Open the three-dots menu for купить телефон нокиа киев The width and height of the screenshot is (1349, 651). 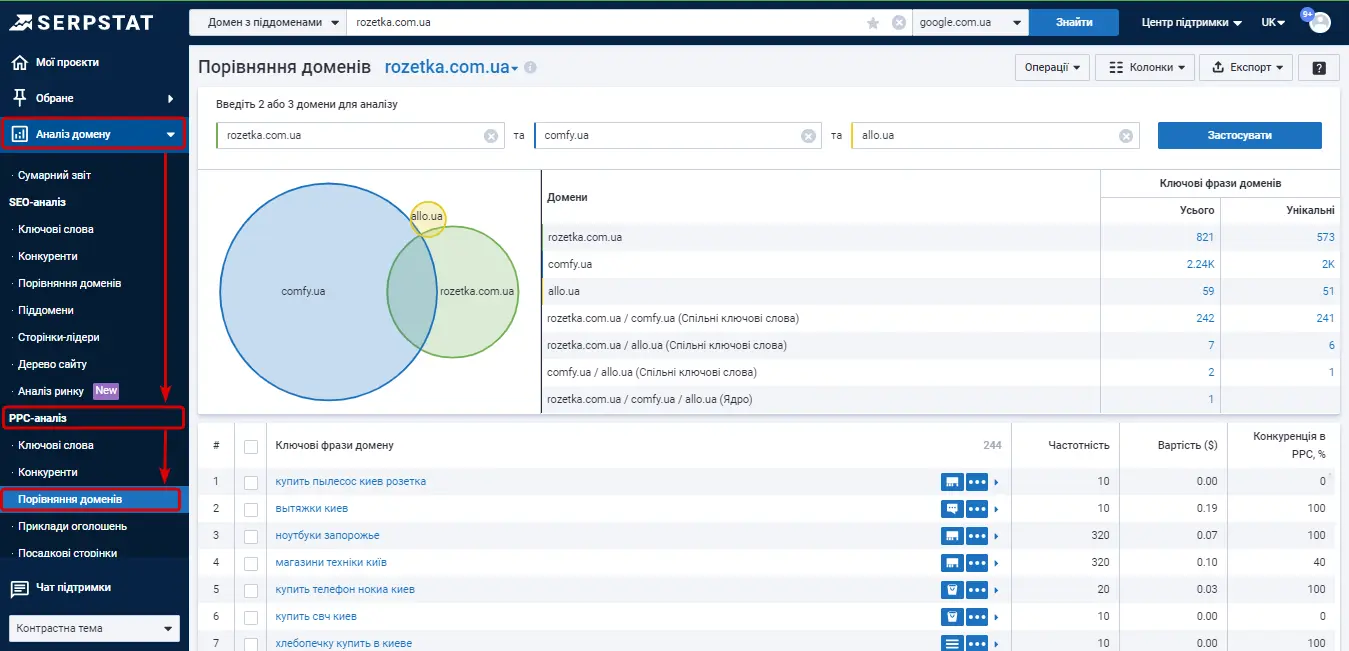(977, 590)
